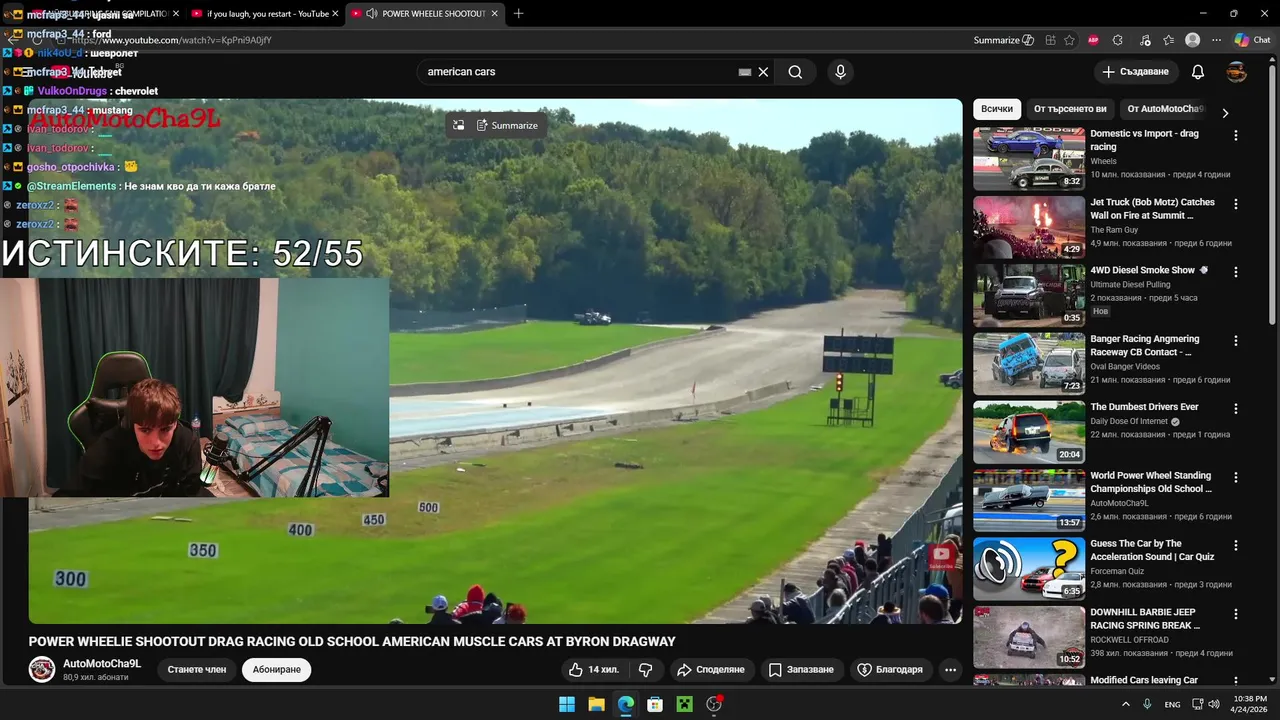The height and width of the screenshot is (720, 1280).
Task: Dislike the video with thumbs down
Action: [646, 669]
